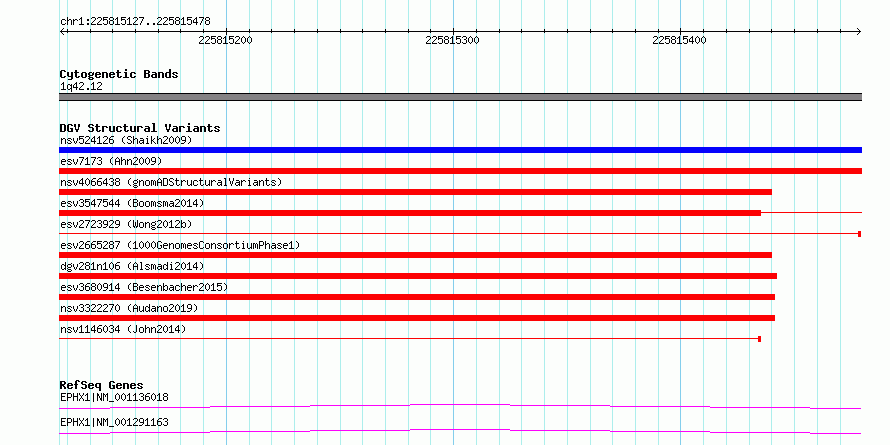
Task: Click the 1q42.12 band label
Action: pyautogui.click(x=81, y=87)
